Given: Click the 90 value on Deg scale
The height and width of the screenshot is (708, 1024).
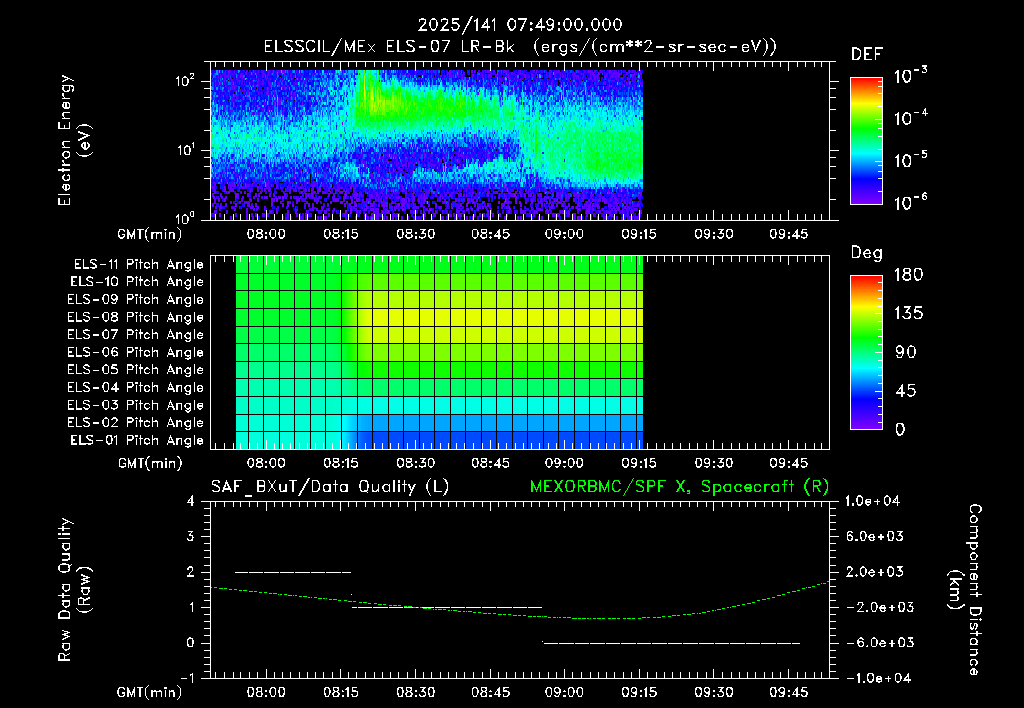Looking at the screenshot, I should coord(906,353).
